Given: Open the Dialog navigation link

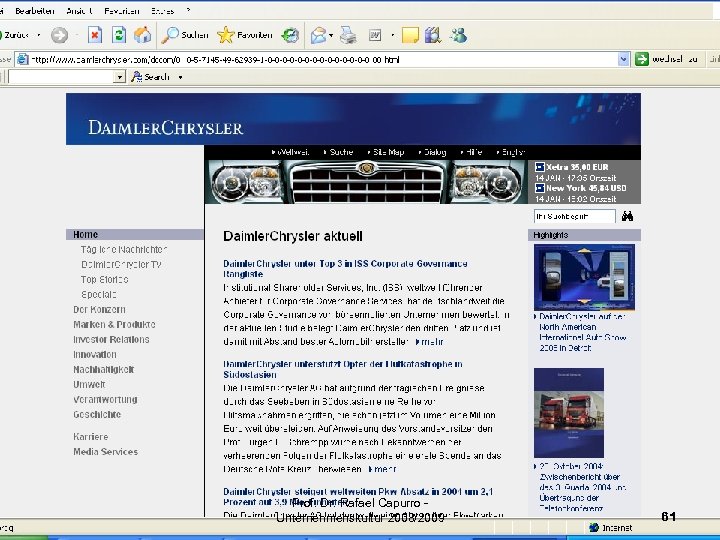Looking at the screenshot, I should (x=433, y=152).
